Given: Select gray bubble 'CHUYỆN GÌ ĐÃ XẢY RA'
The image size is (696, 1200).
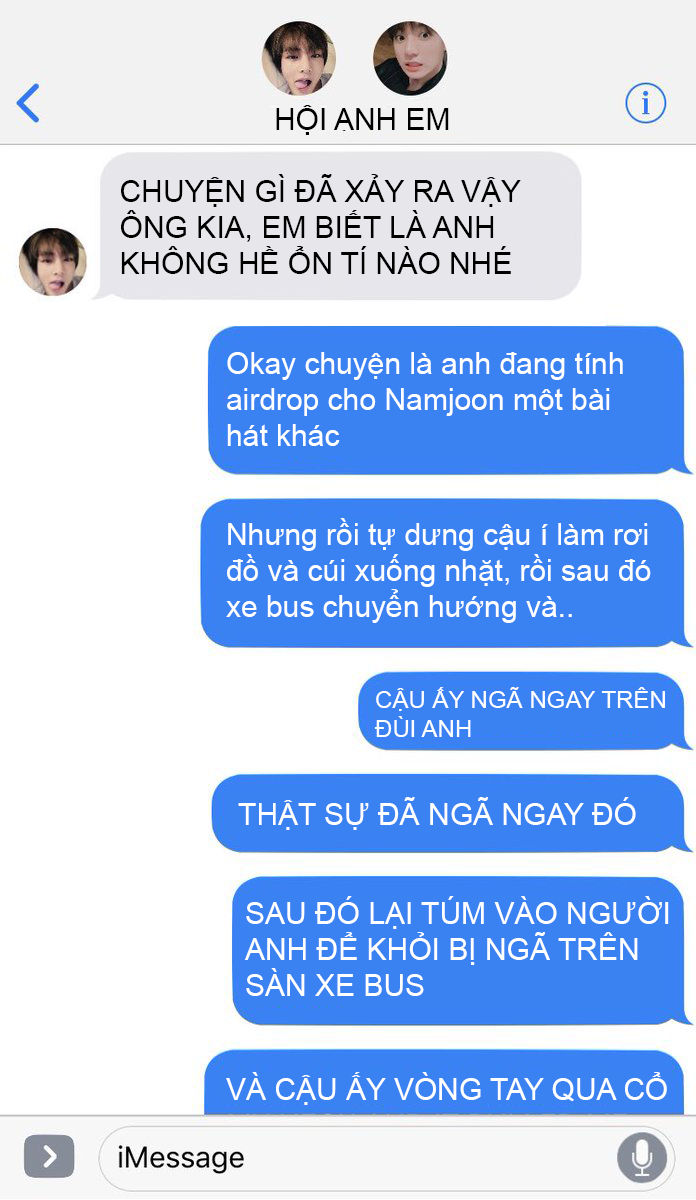Looking at the screenshot, I should 341,226.
